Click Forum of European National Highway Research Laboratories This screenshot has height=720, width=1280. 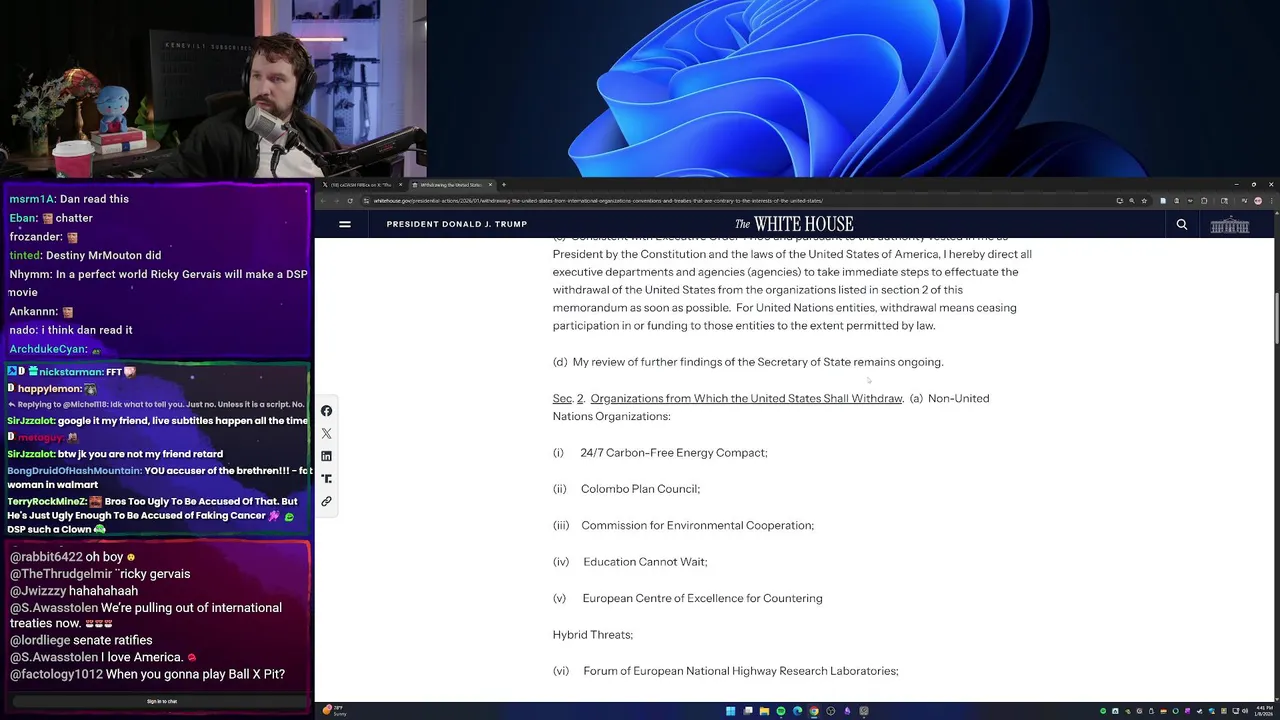(x=741, y=671)
